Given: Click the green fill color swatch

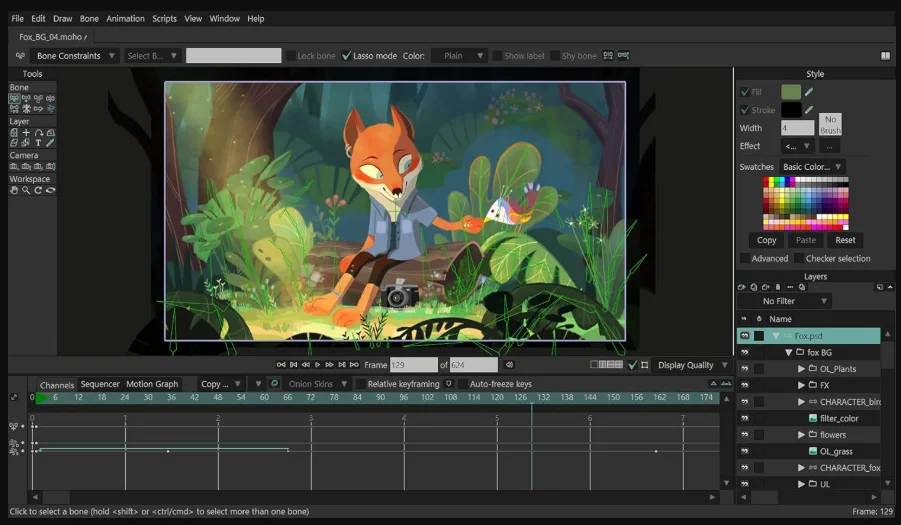Looking at the screenshot, I should pyautogui.click(x=791, y=92).
